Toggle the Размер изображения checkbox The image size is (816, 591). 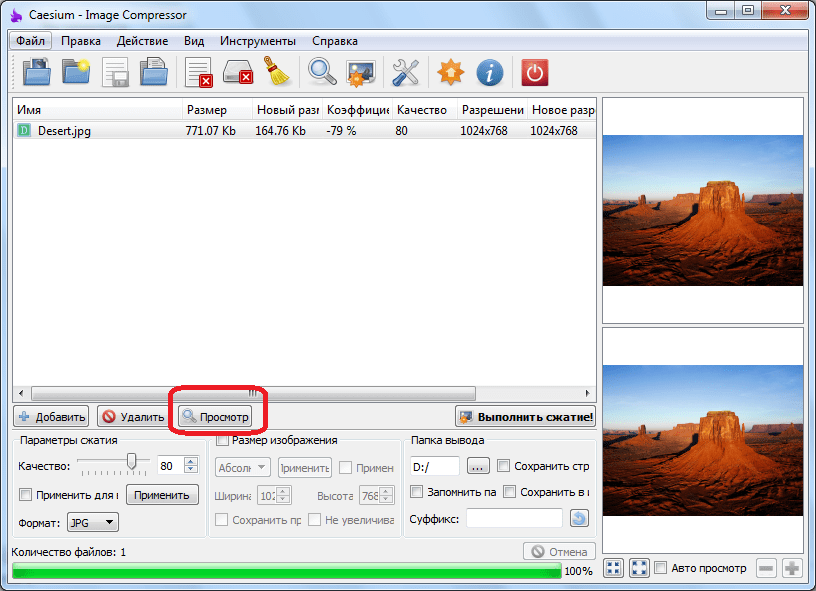pos(222,440)
